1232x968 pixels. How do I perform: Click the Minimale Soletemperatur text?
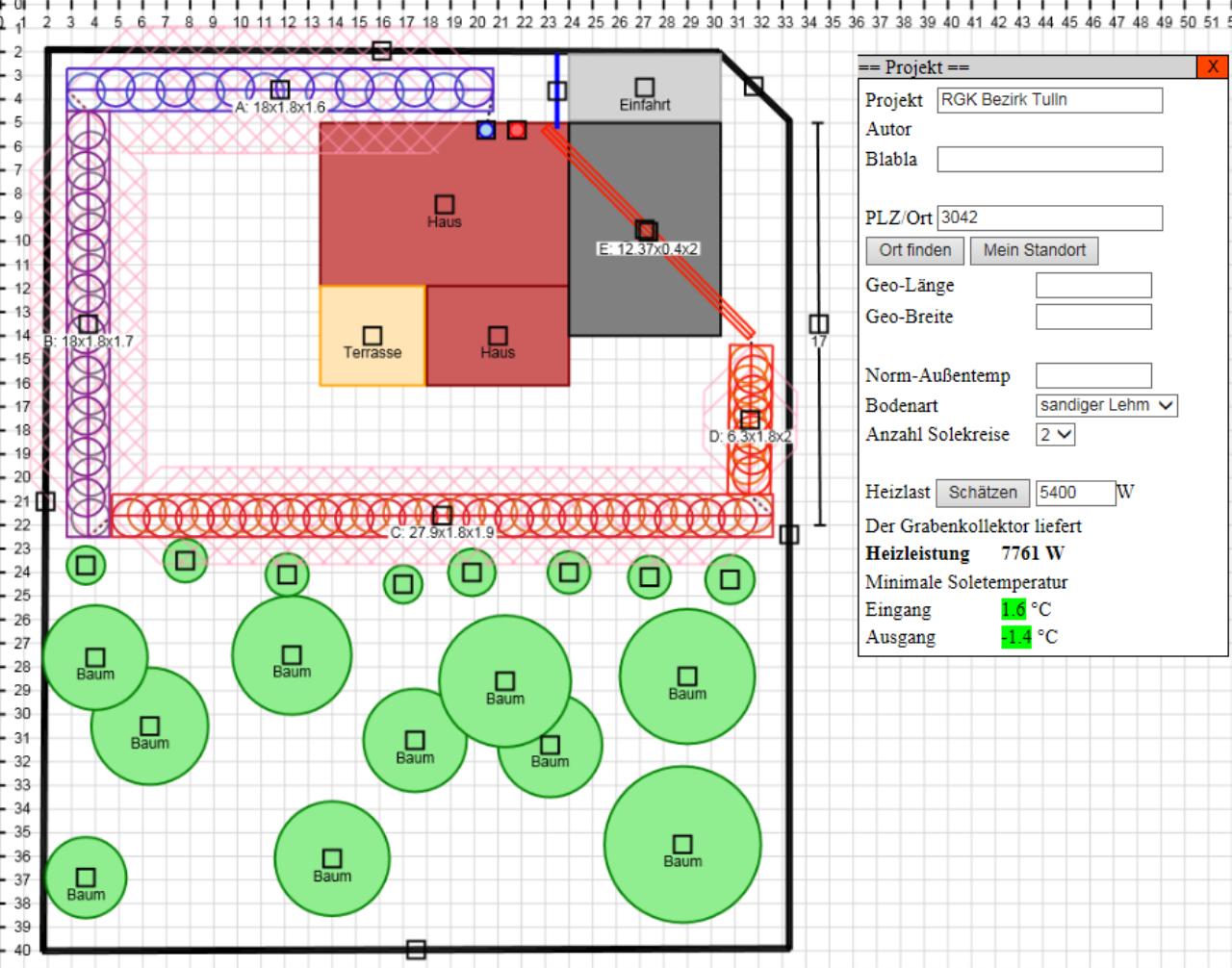[x=966, y=582]
